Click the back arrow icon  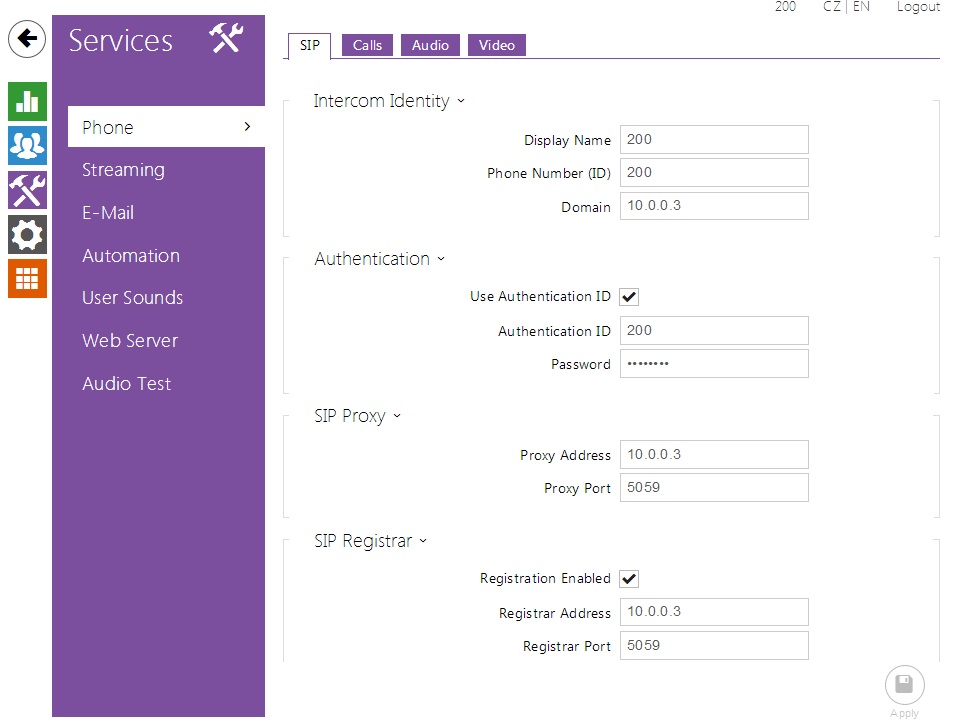coord(27,39)
